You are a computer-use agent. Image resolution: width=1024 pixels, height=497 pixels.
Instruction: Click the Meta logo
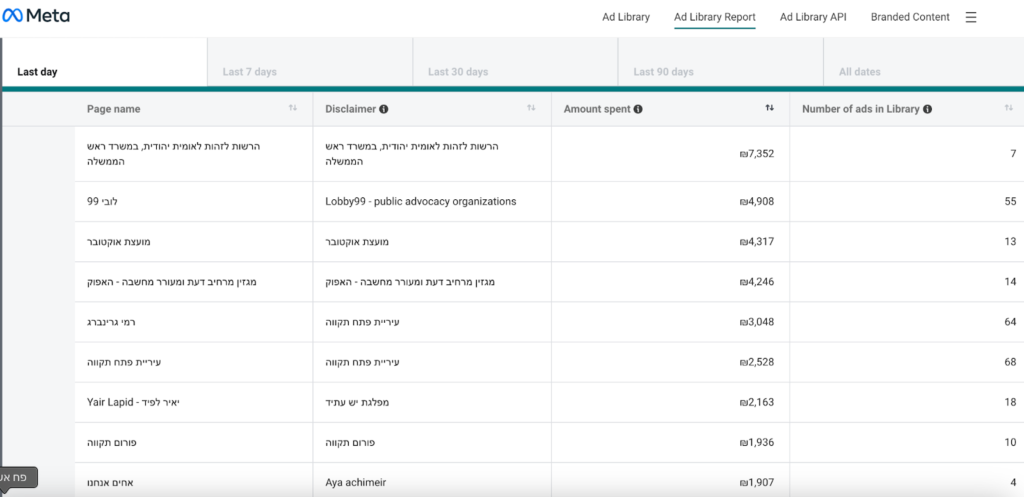(x=36, y=17)
